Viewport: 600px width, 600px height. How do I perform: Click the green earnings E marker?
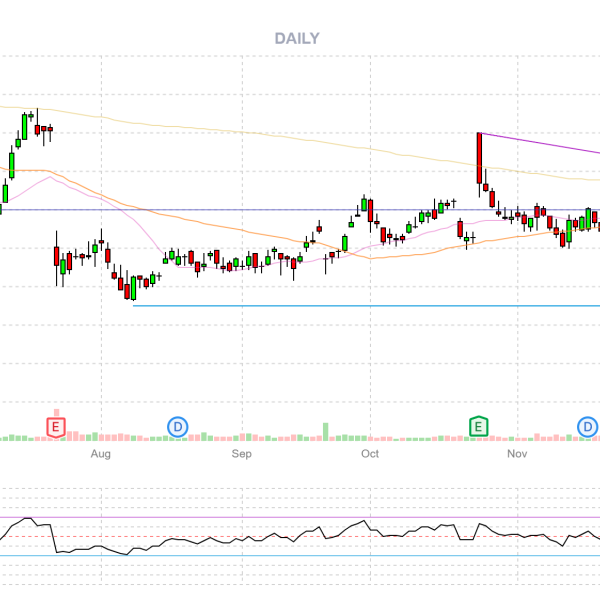[479, 427]
